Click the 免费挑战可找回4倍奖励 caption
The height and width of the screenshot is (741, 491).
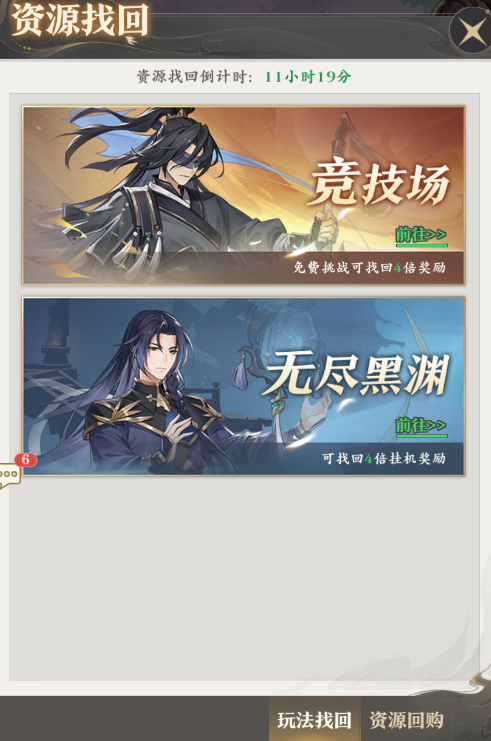(x=369, y=267)
